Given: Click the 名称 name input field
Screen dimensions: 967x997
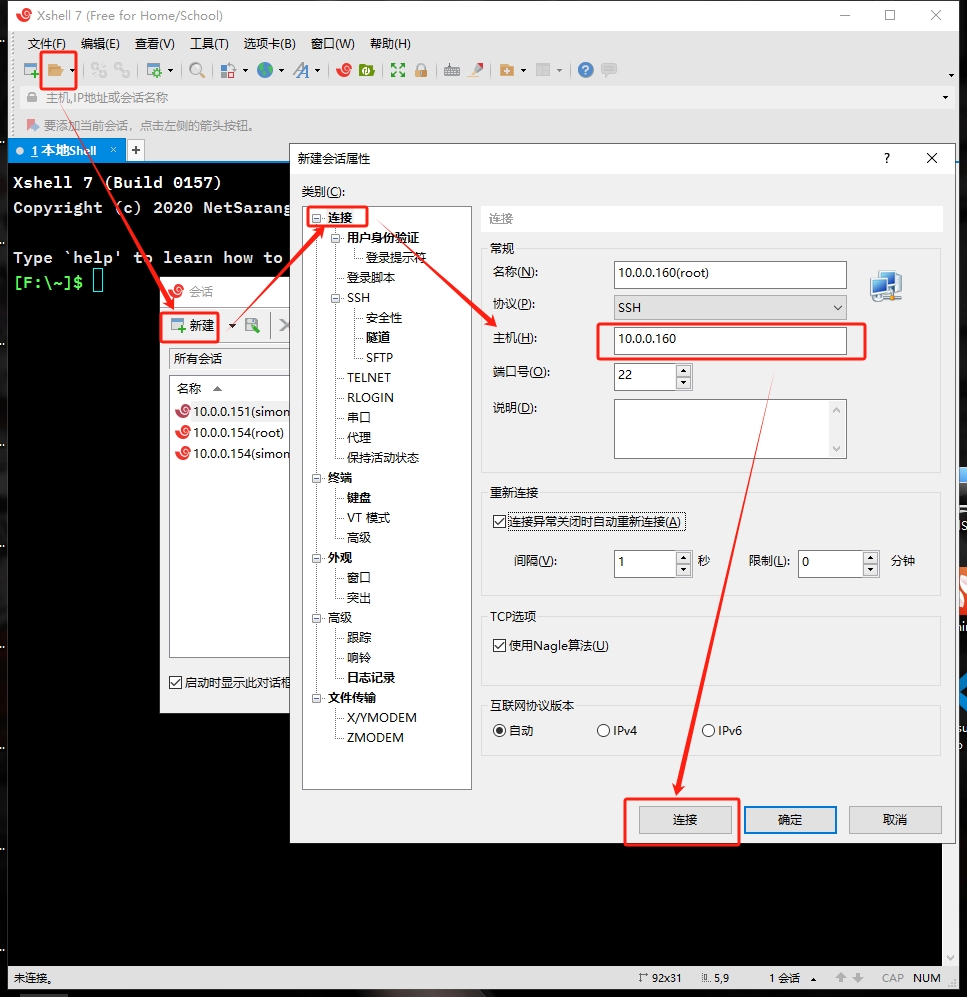Looking at the screenshot, I should [730, 274].
